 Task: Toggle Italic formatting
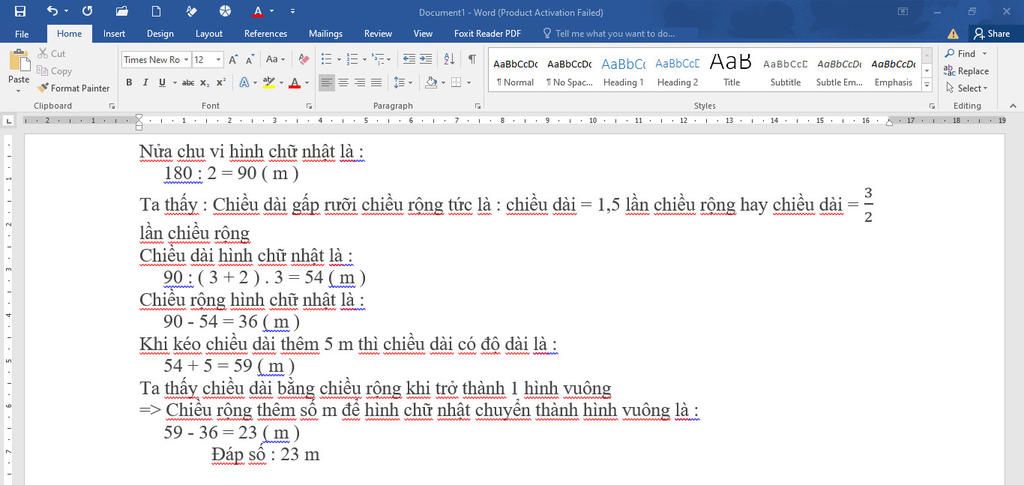[x=145, y=82]
